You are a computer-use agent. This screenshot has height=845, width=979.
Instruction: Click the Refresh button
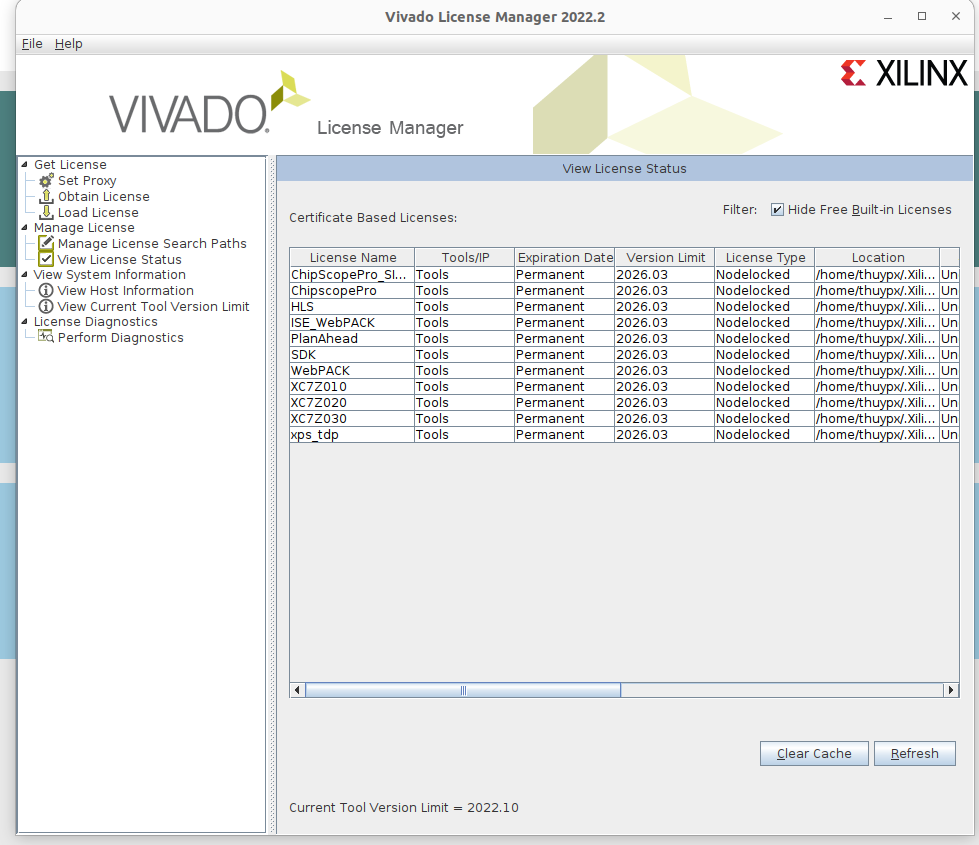tap(915, 753)
